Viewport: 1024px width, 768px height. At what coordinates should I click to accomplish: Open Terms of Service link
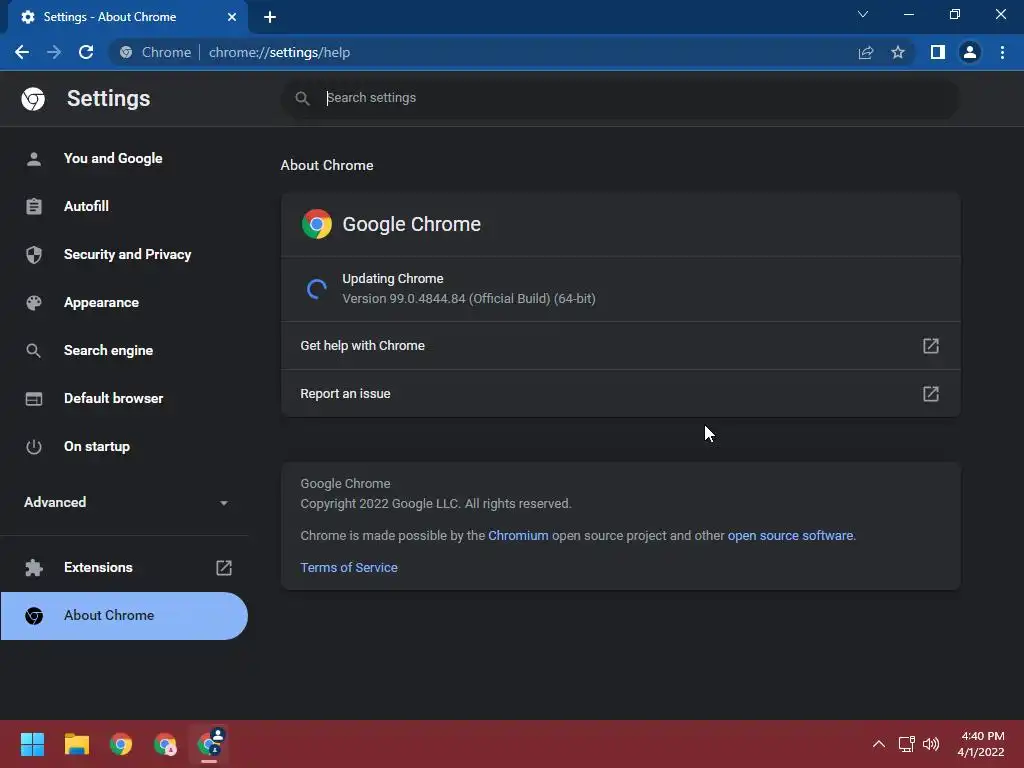pos(349,568)
